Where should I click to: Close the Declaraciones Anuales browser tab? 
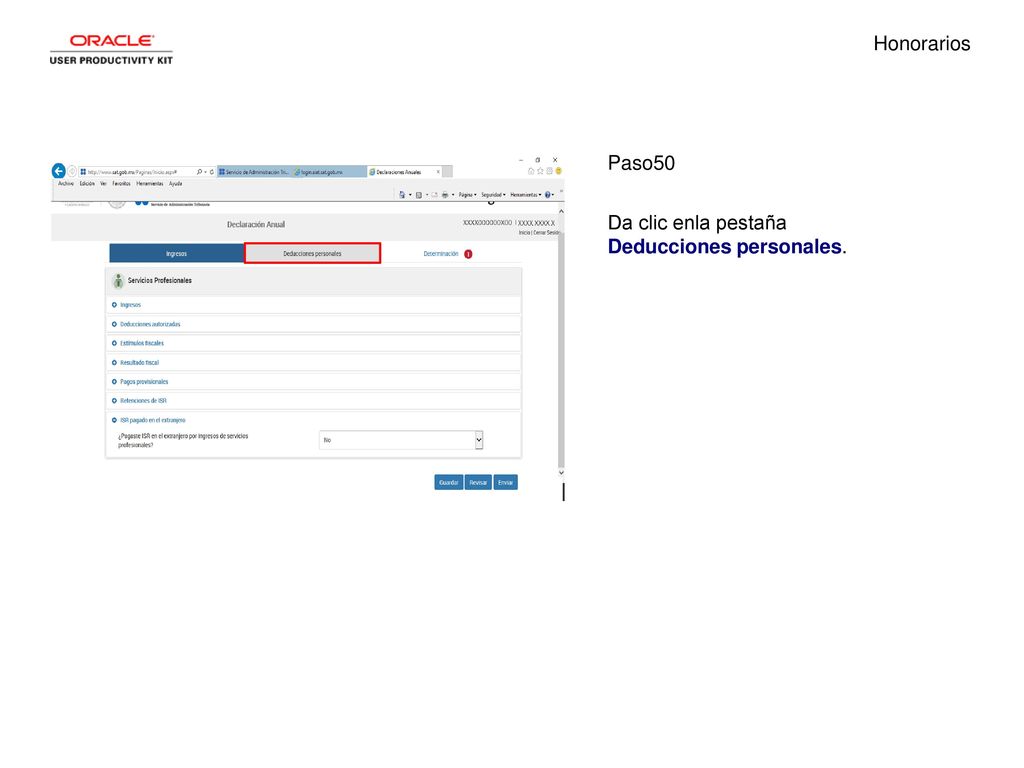coord(438,172)
